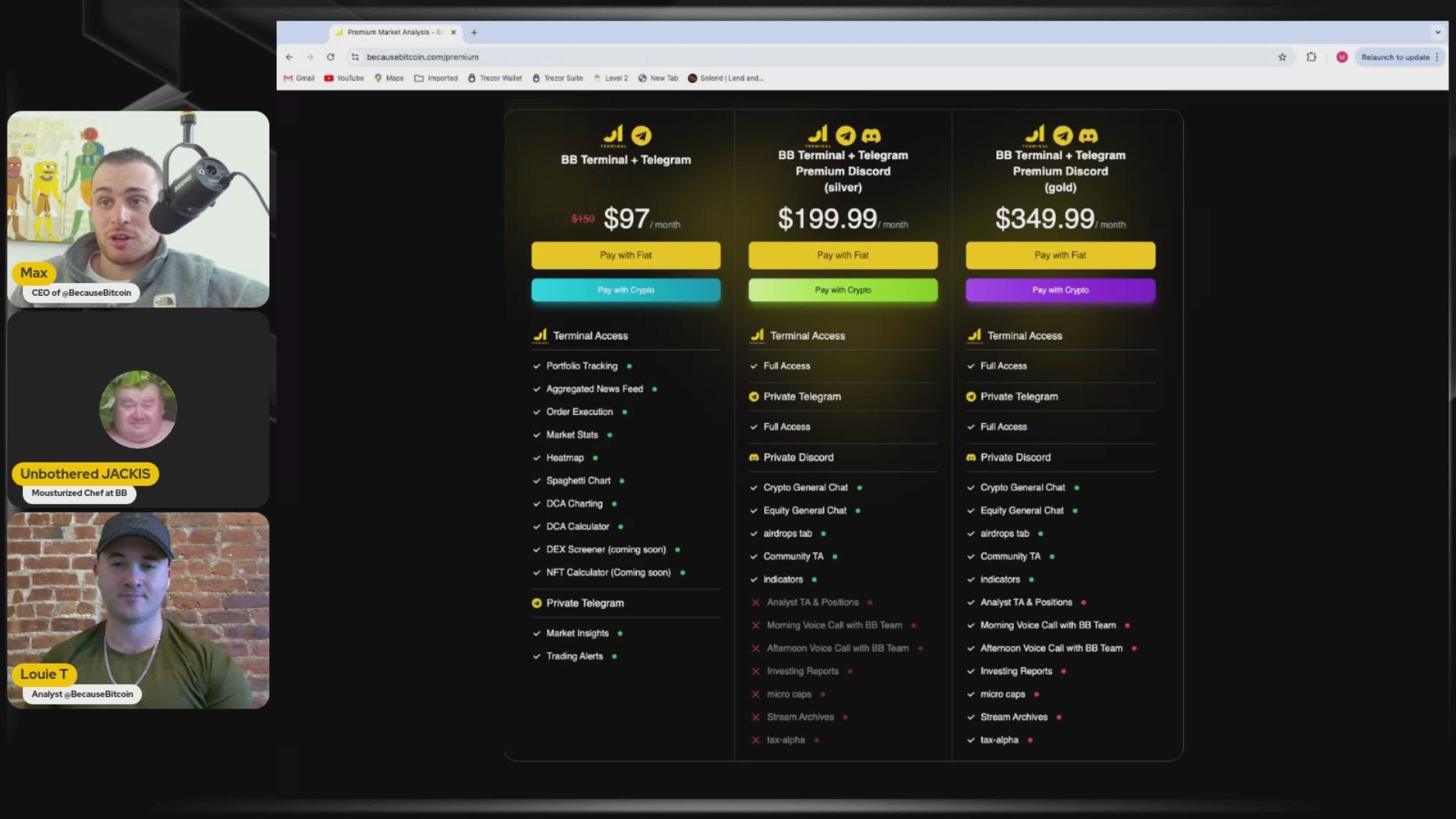Click the Discord icon on the silver plan card
This screenshot has width=1456, height=819.
tap(871, 136)
